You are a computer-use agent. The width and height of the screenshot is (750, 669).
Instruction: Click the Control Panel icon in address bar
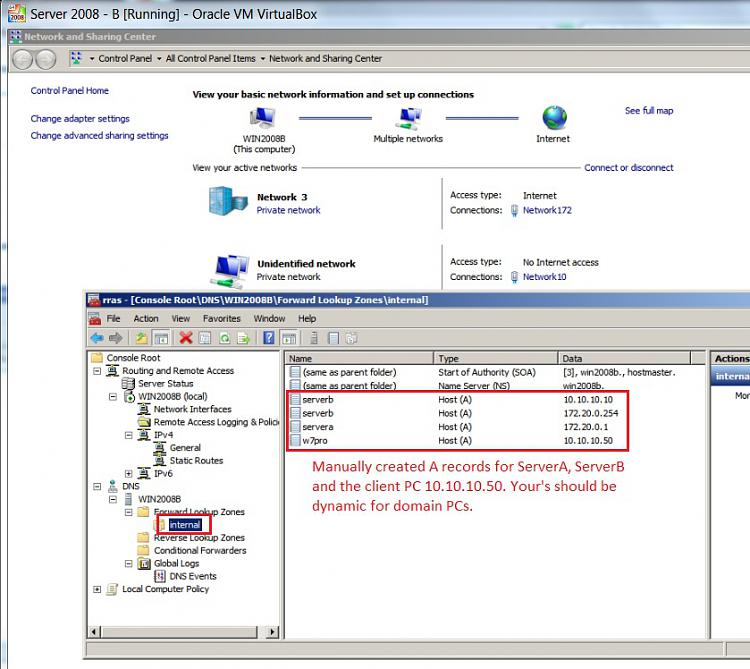[x=76, y=58]
